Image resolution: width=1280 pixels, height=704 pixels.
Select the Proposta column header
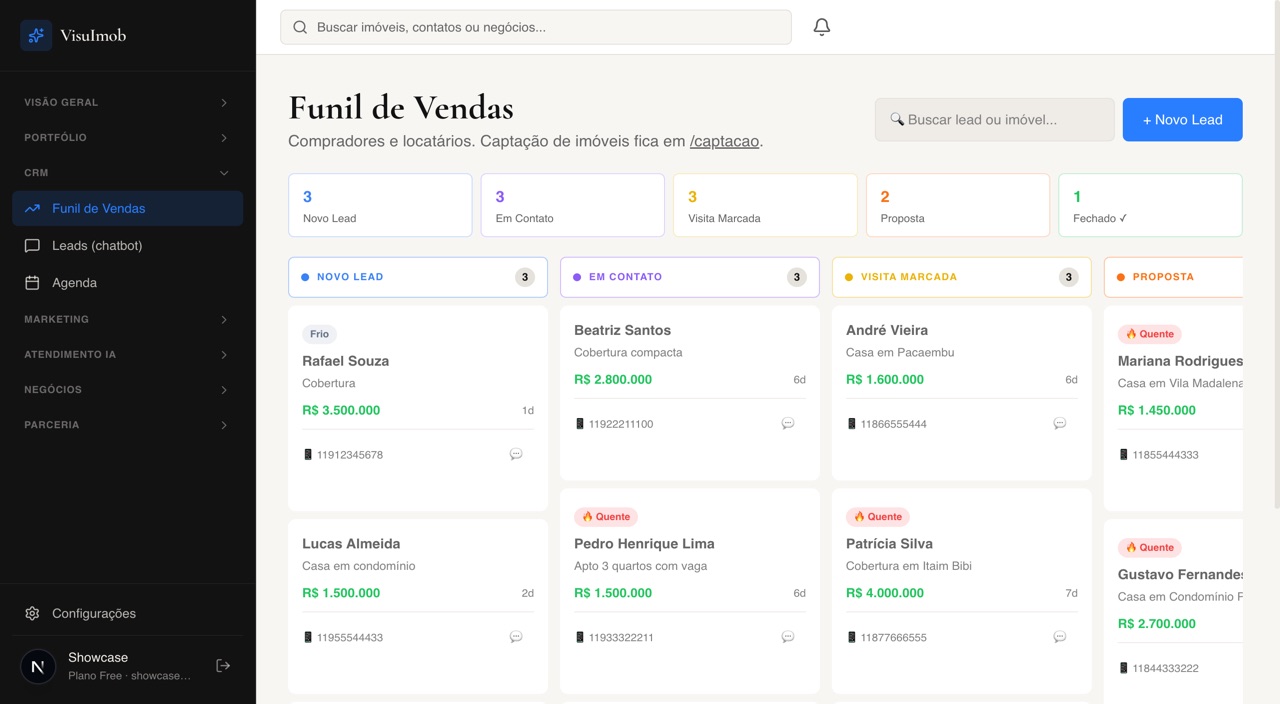[x=1173, y=277]
